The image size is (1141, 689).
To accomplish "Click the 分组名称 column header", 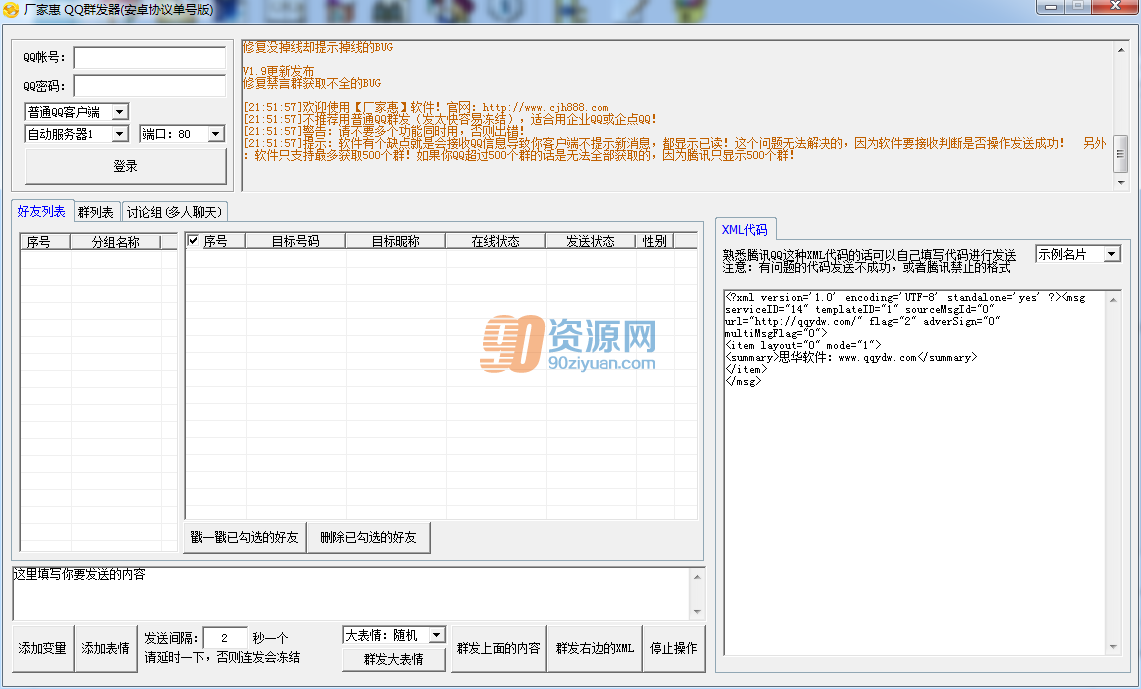I will coord(115,242).
